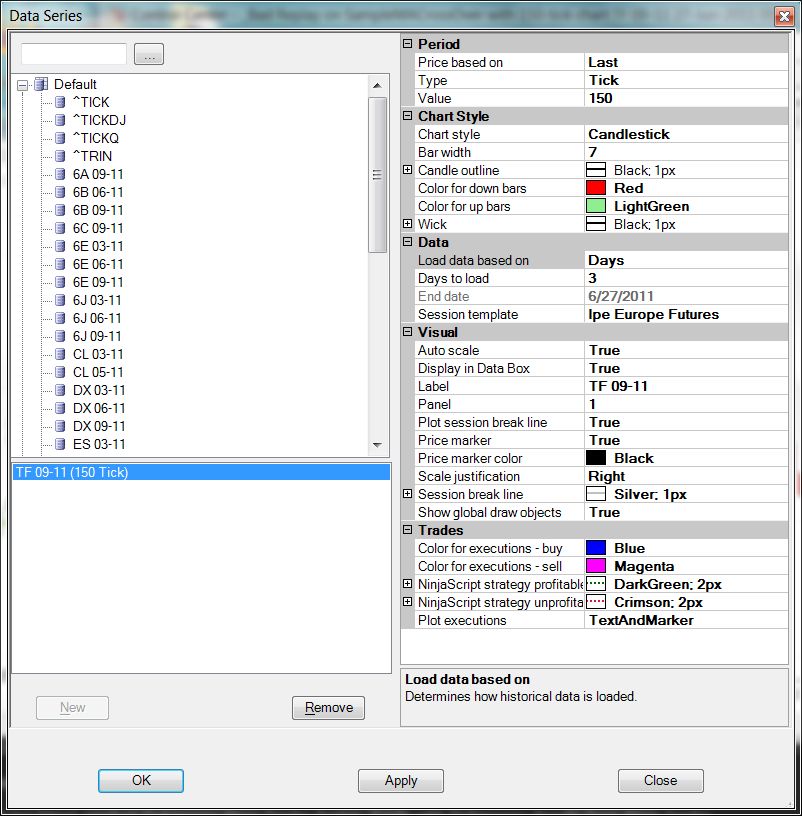
Task: Click the CL 05-11 instrument icon
Action: coord(60,372)
